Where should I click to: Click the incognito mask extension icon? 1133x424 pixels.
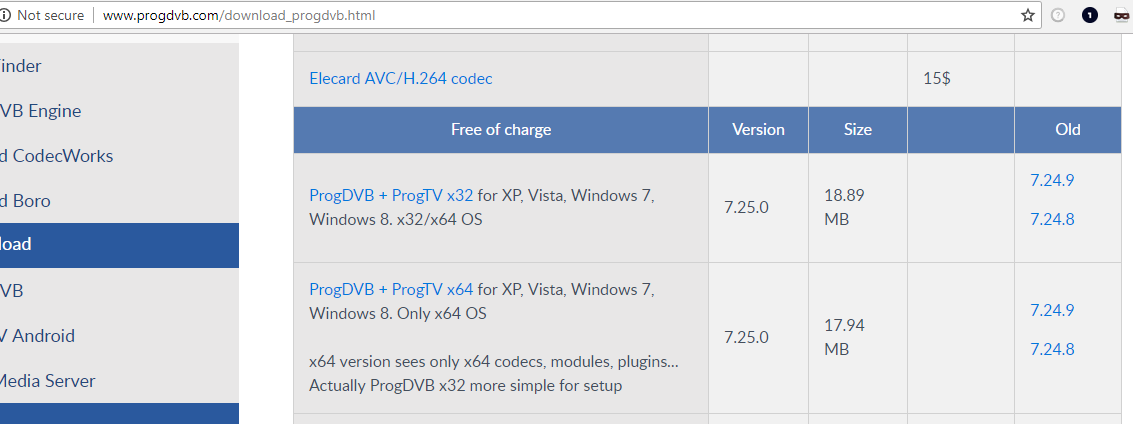coord(1122,15)
